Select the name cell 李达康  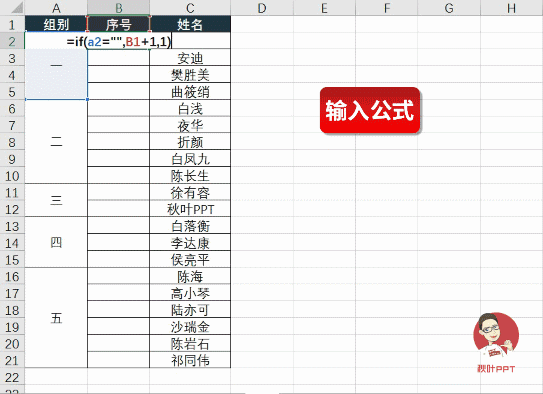[190, 243]
